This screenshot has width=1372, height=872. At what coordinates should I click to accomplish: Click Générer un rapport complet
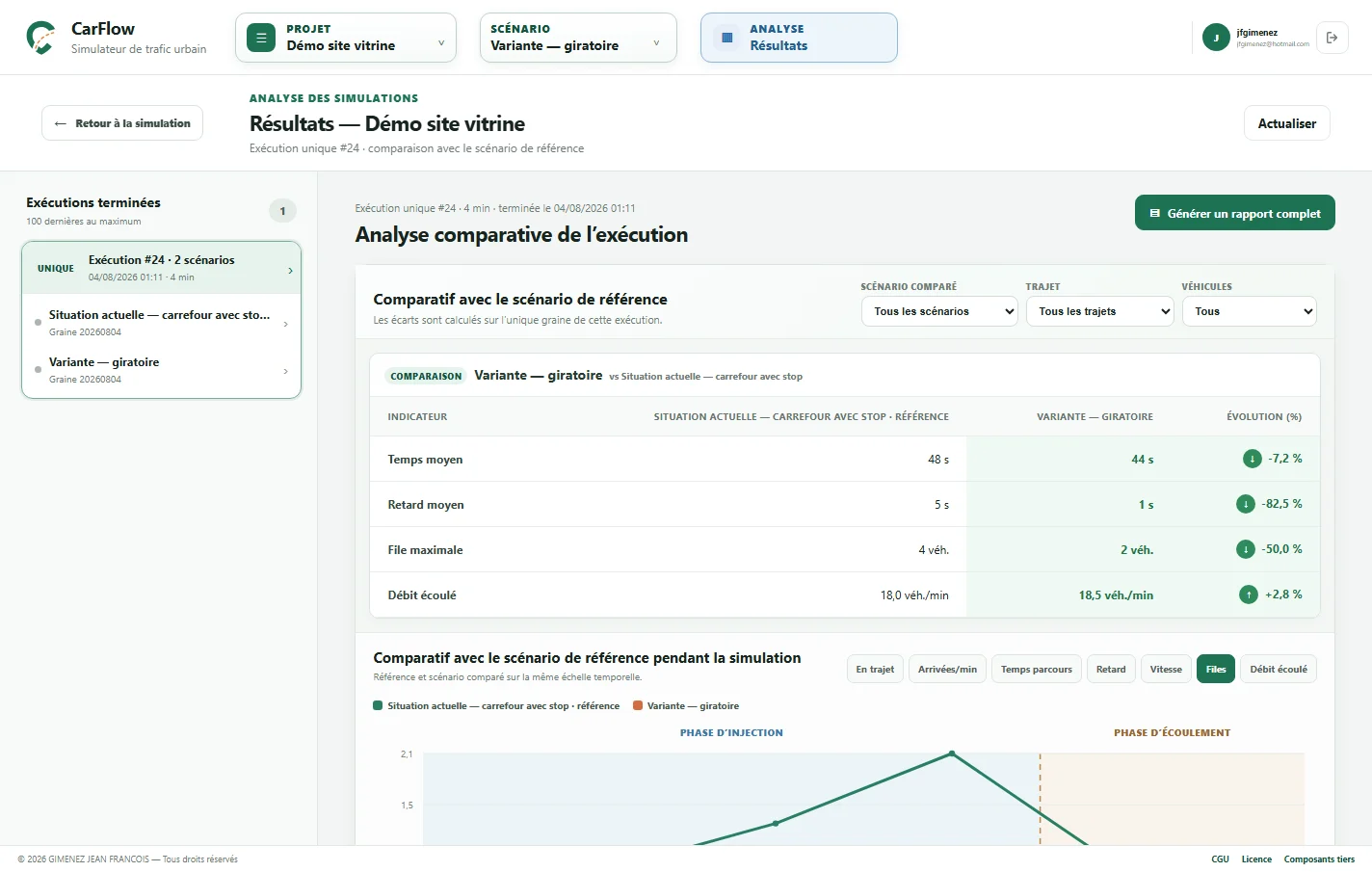coord(1235,214)
